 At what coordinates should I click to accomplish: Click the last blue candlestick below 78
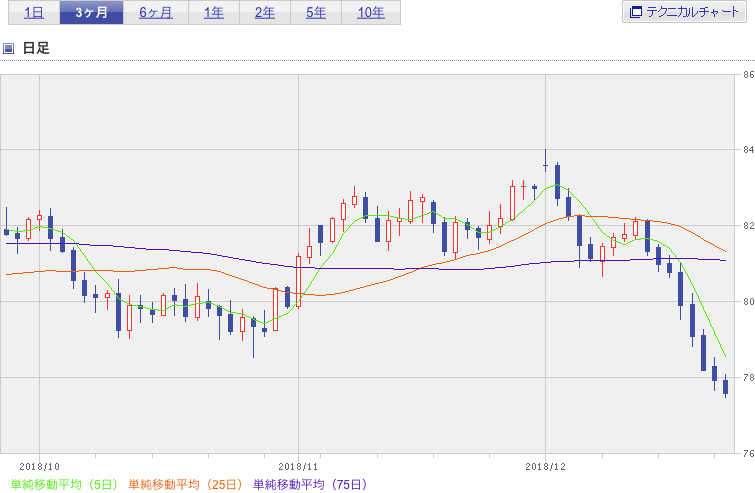726,387
